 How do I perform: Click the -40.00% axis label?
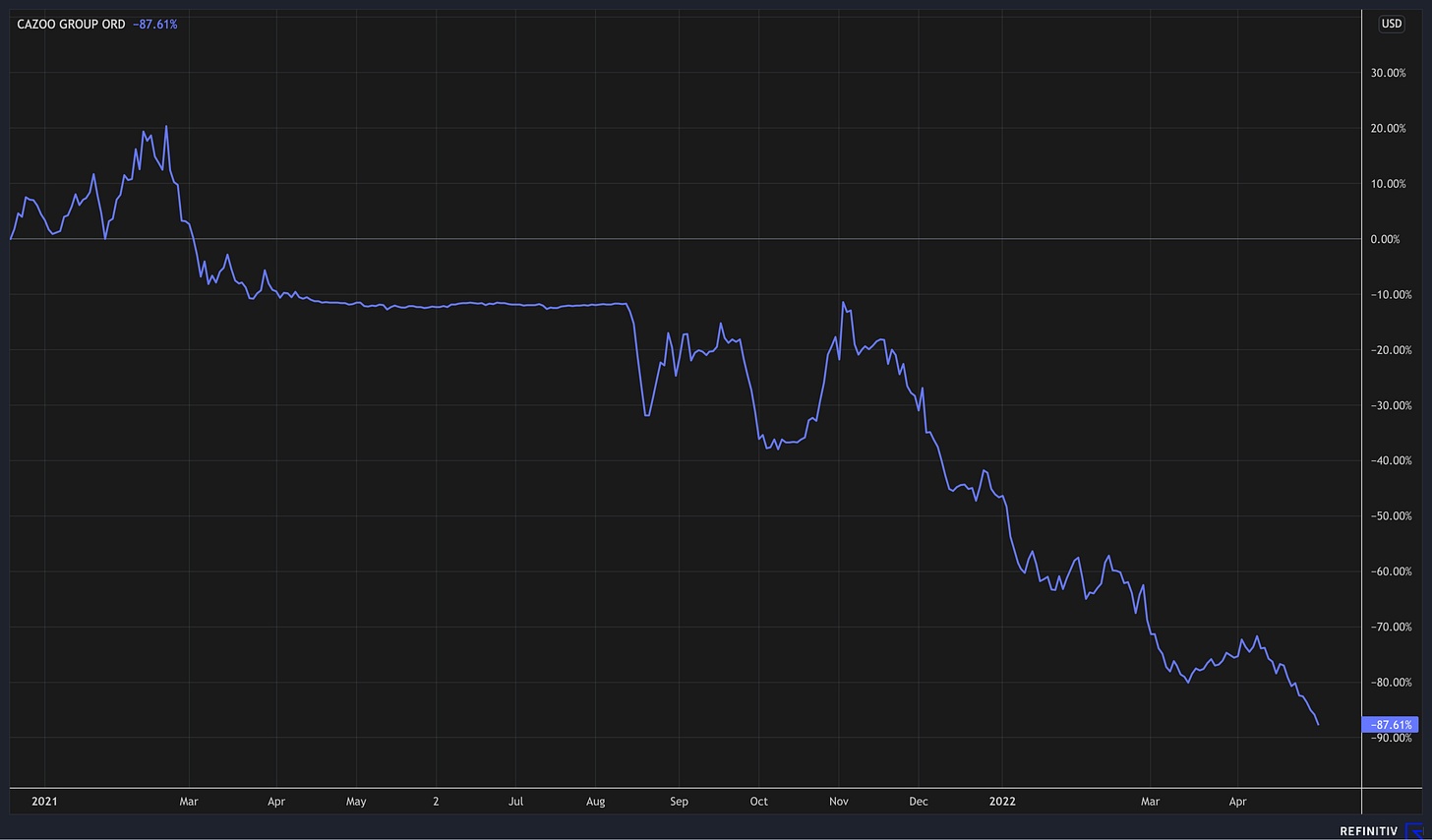click(x=1391, y=460)
